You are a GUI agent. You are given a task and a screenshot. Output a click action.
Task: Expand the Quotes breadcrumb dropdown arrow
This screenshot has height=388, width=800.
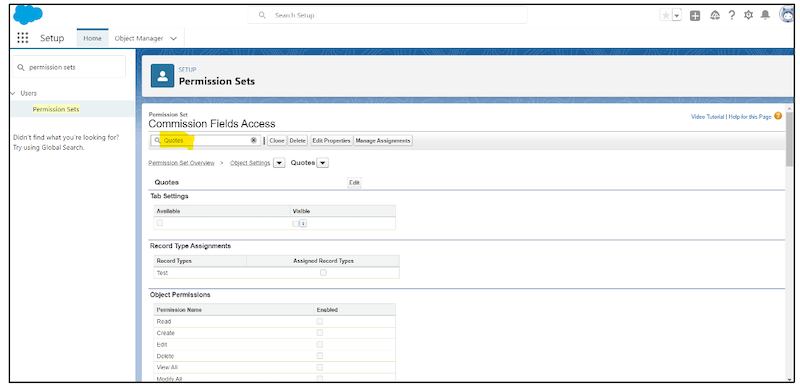click(323, 163)
